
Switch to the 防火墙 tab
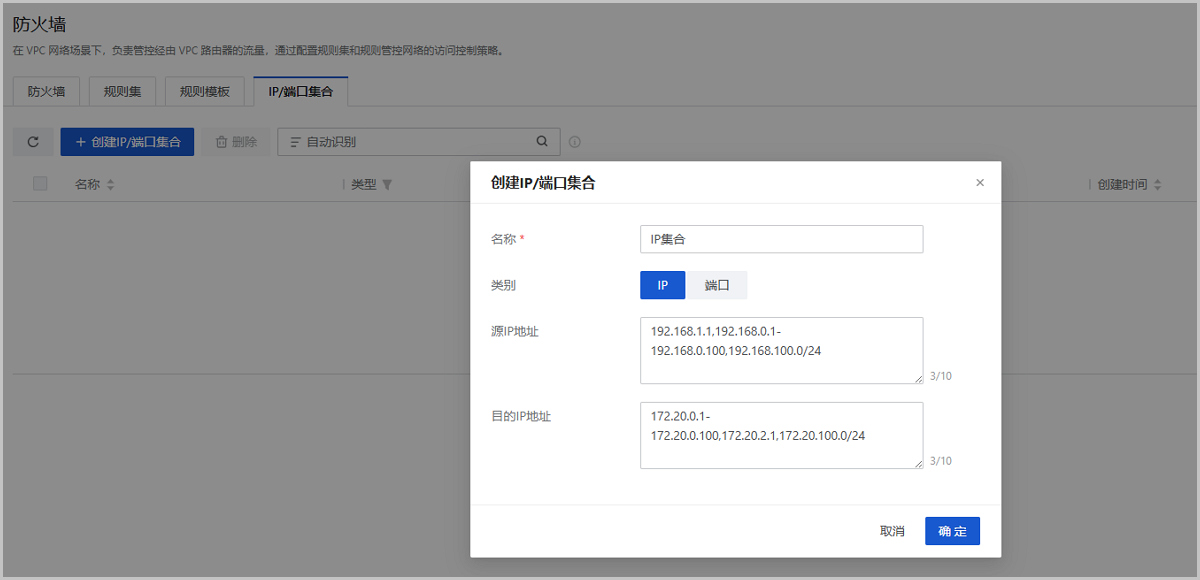pos(47,91)
